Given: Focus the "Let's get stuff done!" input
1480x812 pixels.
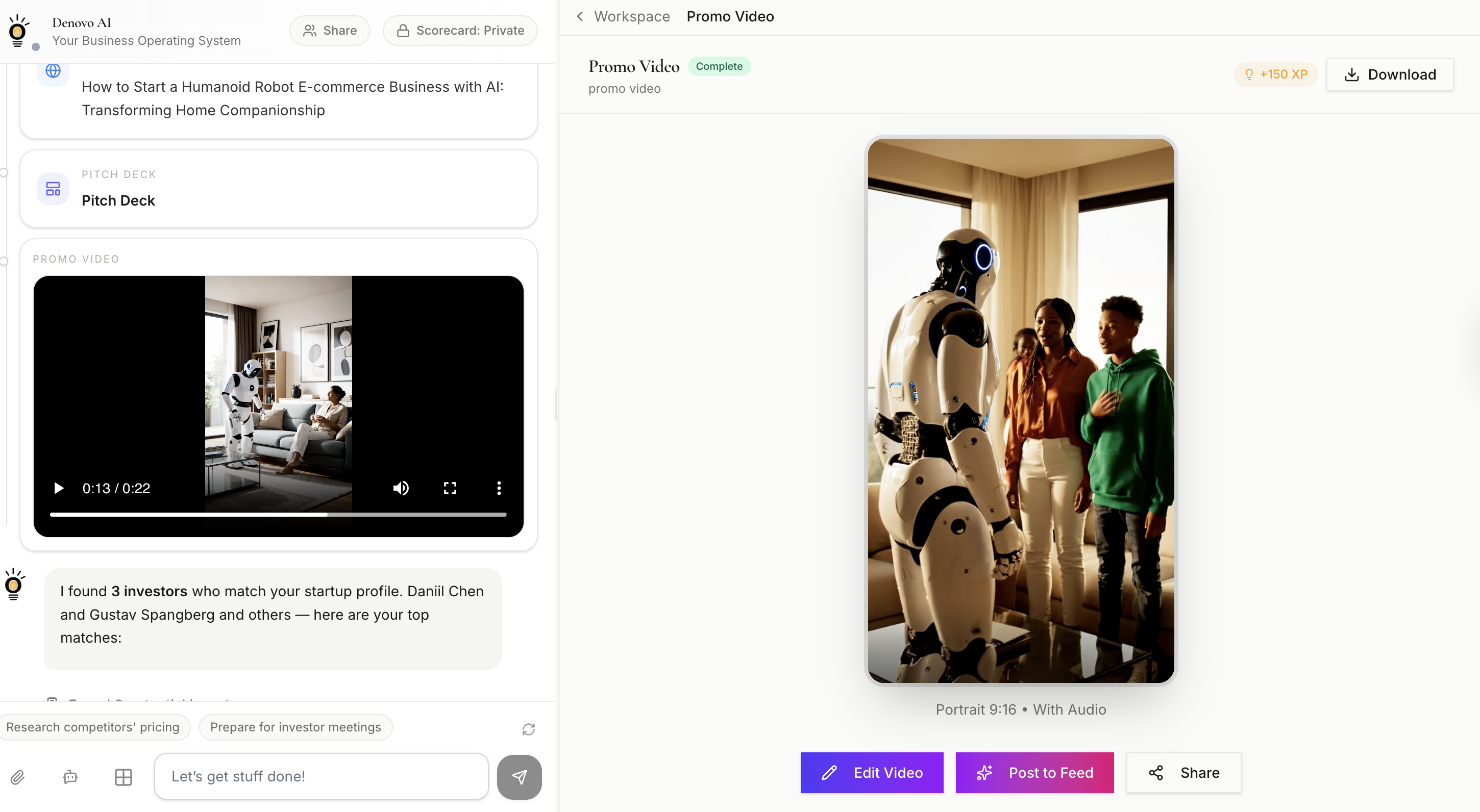Looking at the screenshot, I should coord(320,776).
